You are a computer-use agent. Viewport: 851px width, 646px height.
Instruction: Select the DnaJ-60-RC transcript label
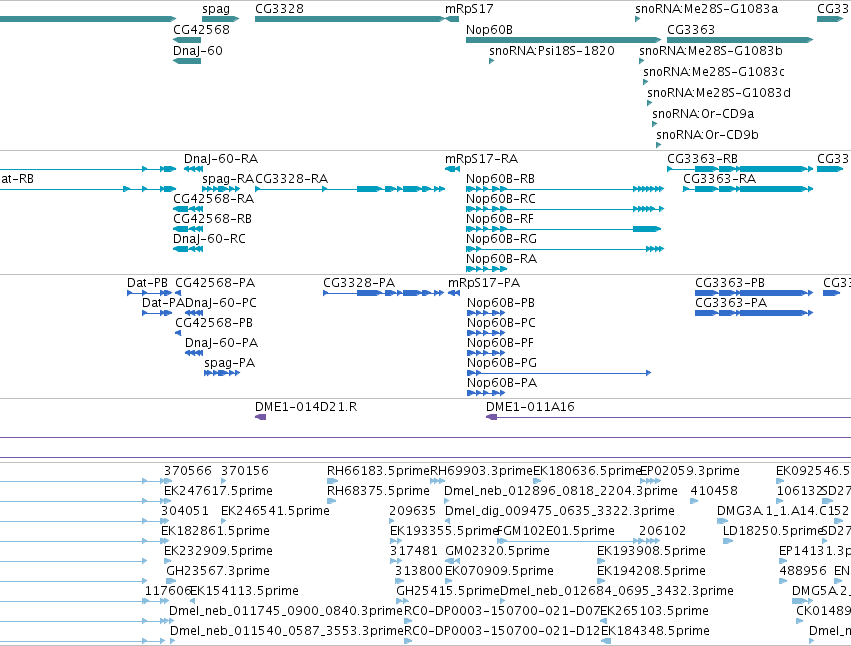(x=209, y=239)
